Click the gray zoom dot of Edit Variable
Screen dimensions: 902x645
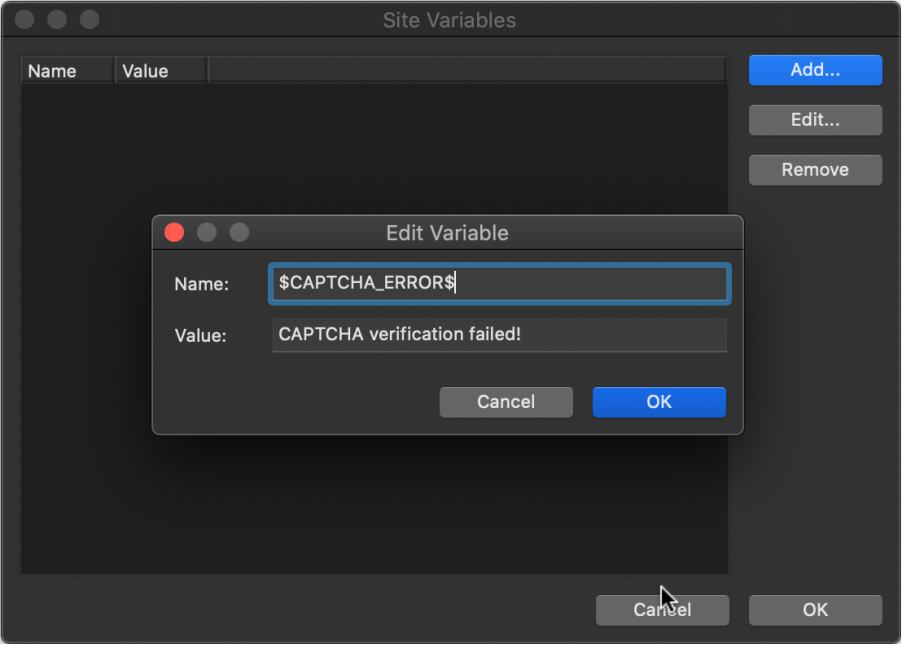[239, 232]
